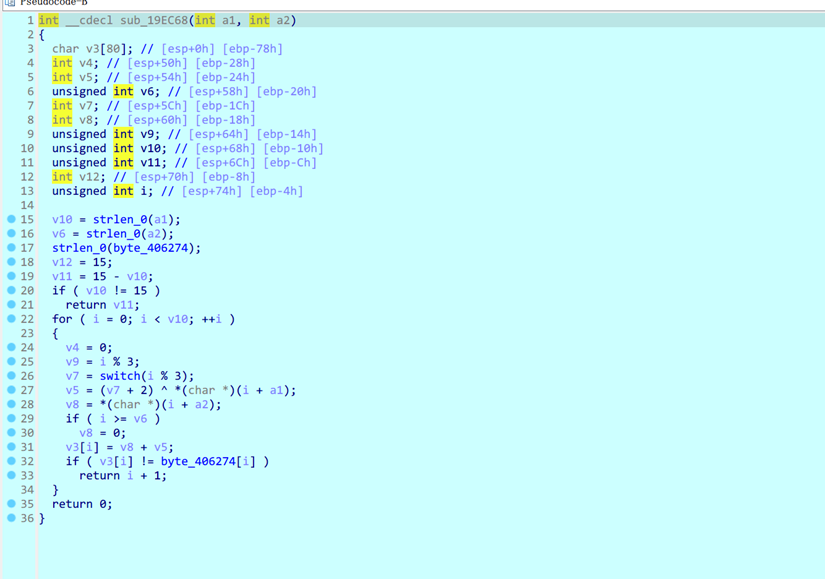Viewport: 825px width, 579px height.
Task: Set breakpoint marker beside line 25
Action: point(12,361)
